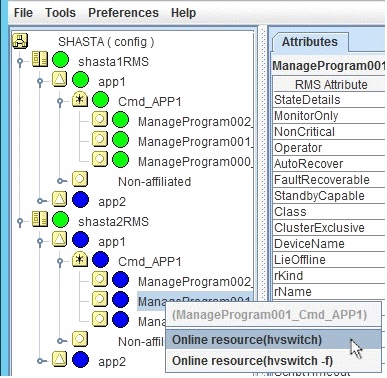387x378 pixels.
Task: Click blue status circle of app2 under shasta1RMS
Action: [x=80, y=201]
